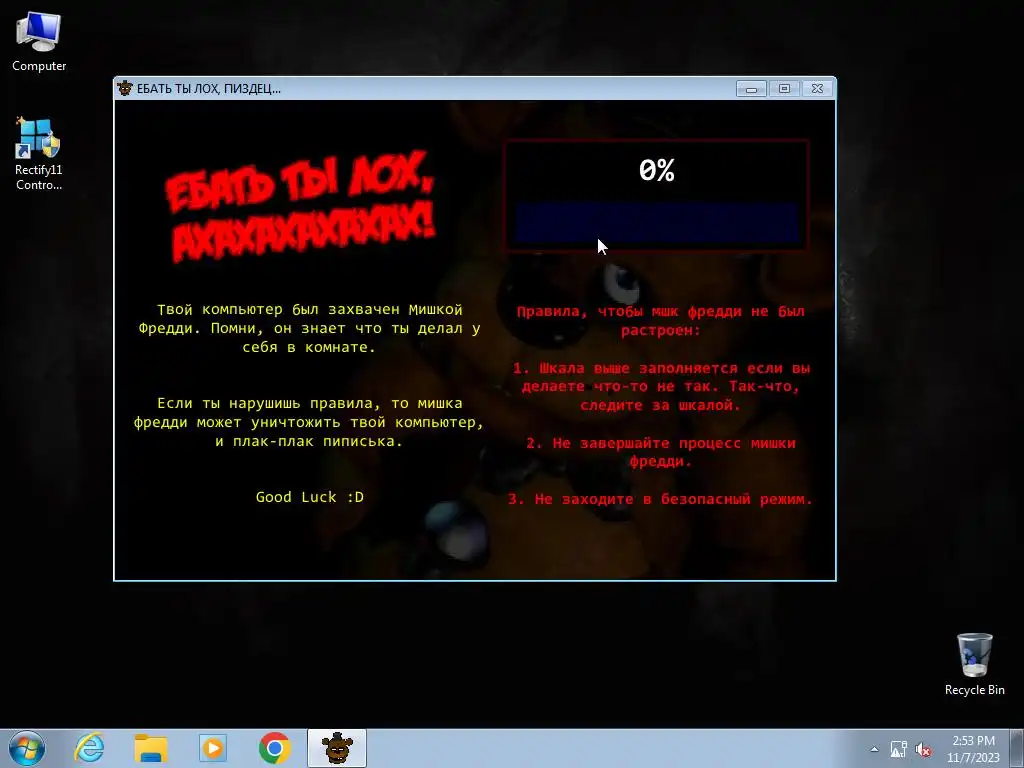Screen dimensions: 1024x768
Task: Click the red ЕБАТЬ ТЫ ЛОХ heading
Action: pyautogui.click(x=299, y=206)
